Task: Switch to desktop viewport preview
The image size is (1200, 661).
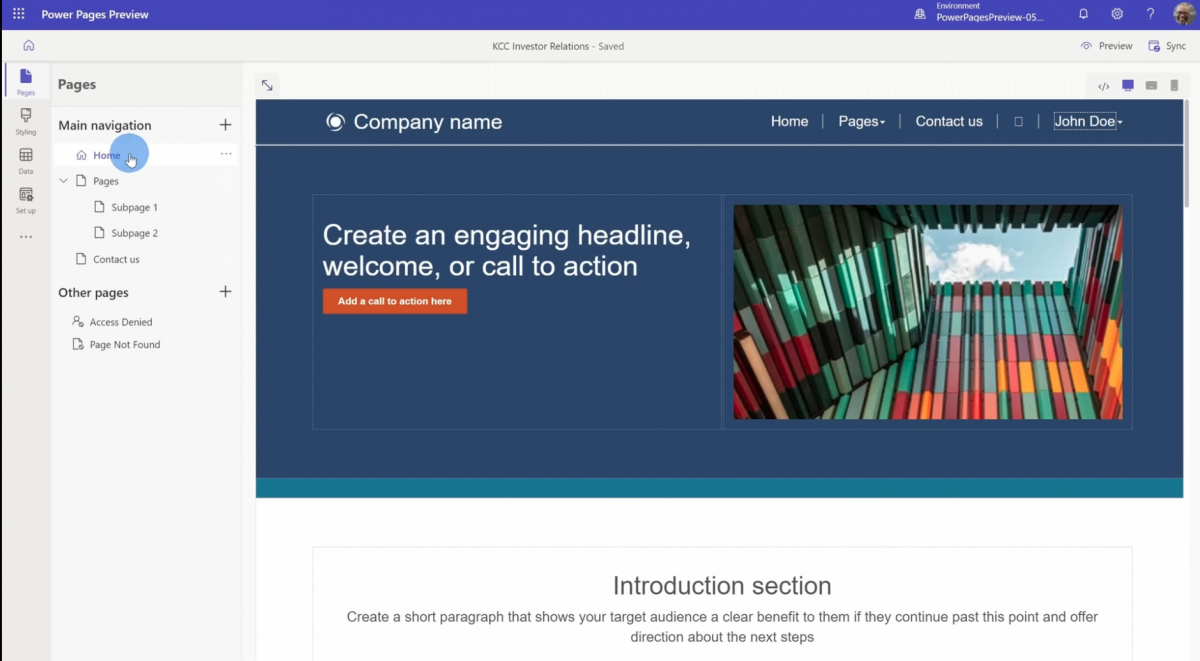Action: click(1128, 86)
